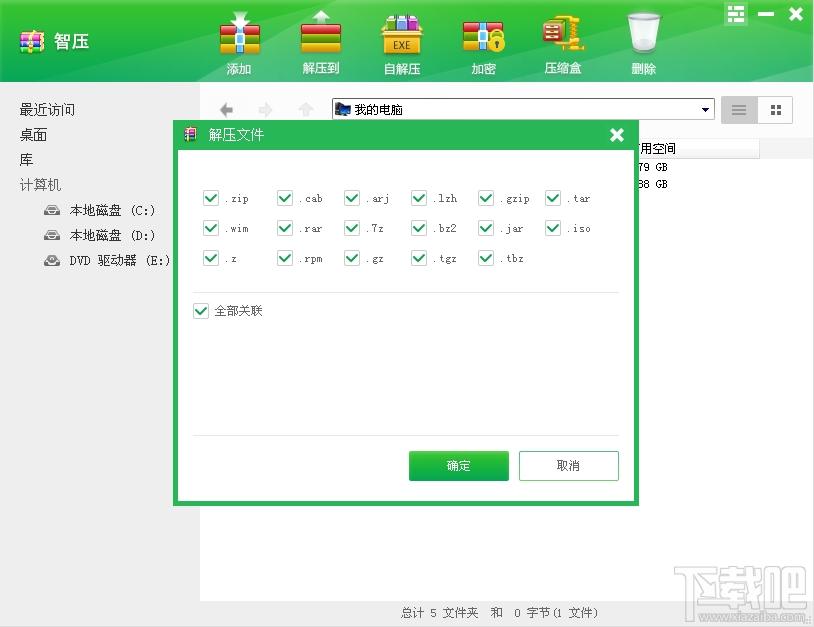Screen dimensions: 814x627
Task: Go up one folder level
Action: tap(306, 110)
